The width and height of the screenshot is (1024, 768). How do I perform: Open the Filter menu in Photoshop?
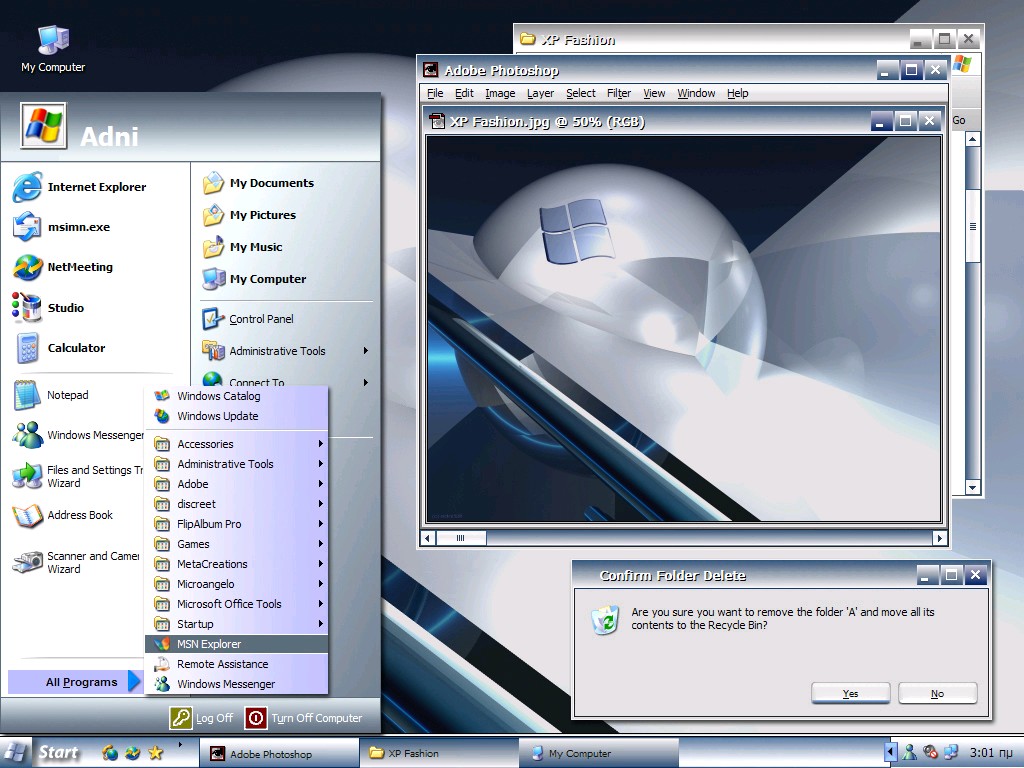[x=618, y=93]
